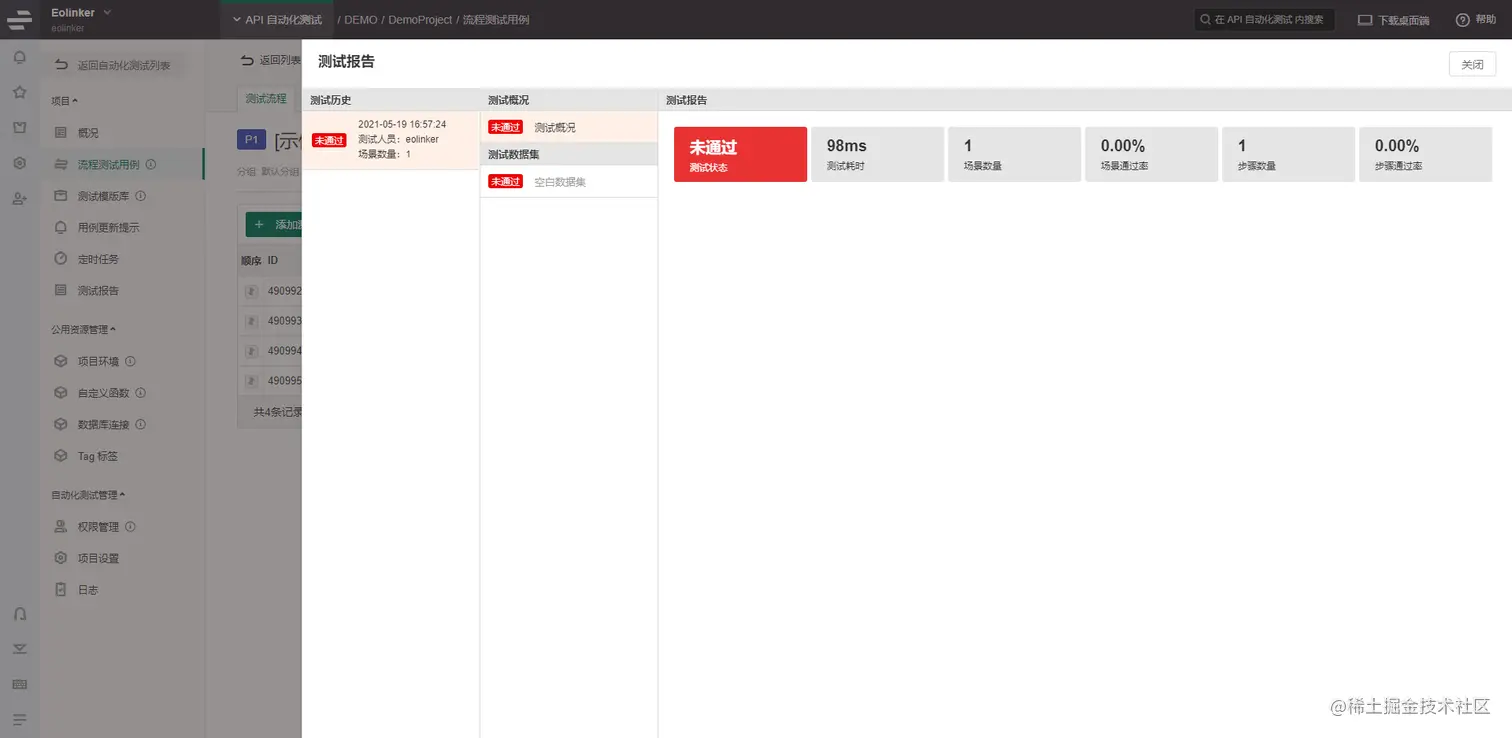Expand the Eolinker workspace dropdown

pyautogui.click(x=107, y=12)
